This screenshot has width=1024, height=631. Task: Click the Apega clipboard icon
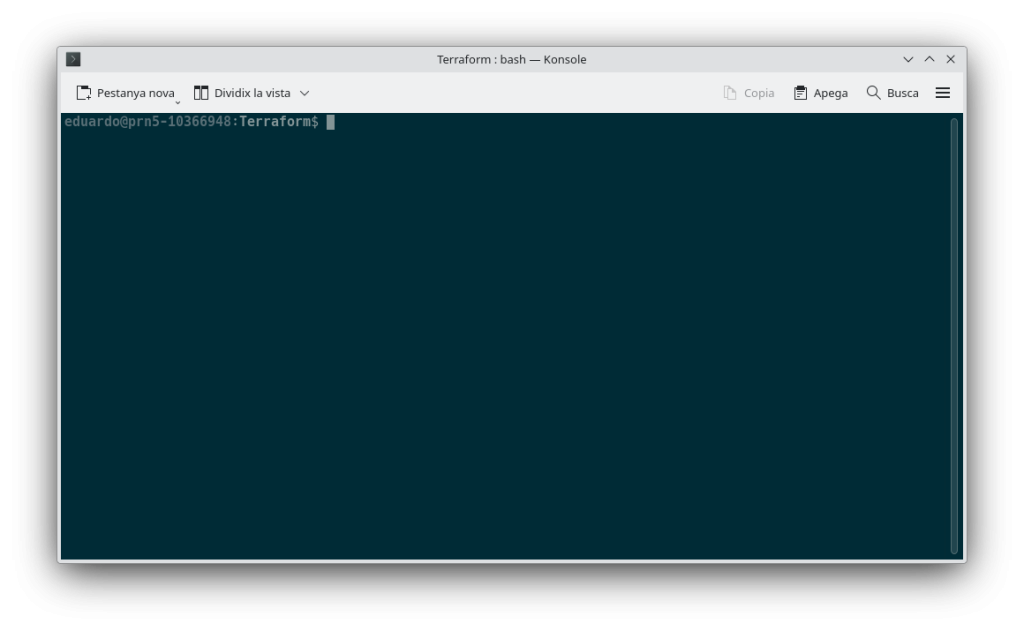(x=800, y=93)
